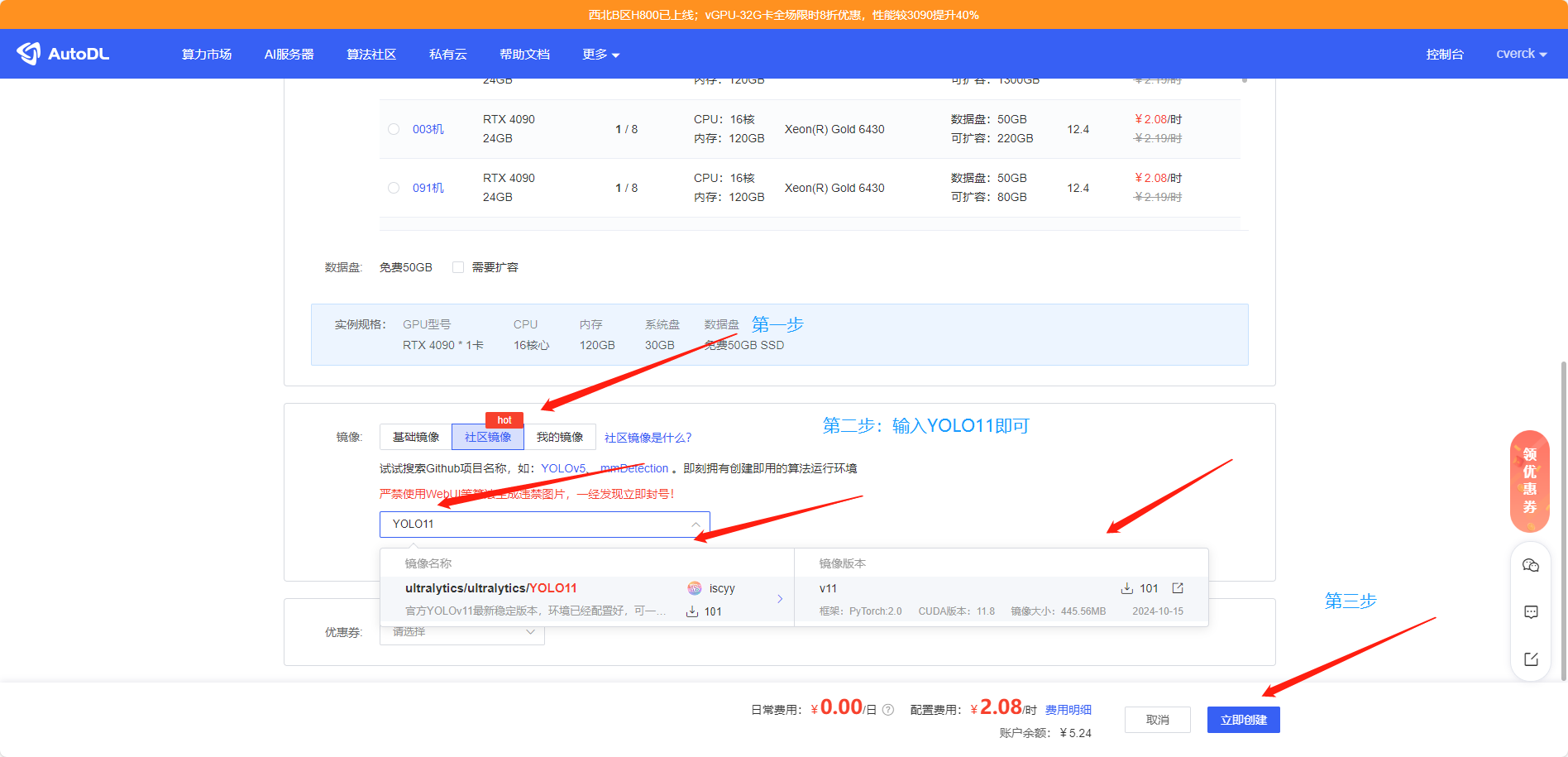Go to 算法社区 in the navbar
This screenshot has width=1568, height=757.
click(371, 54)
